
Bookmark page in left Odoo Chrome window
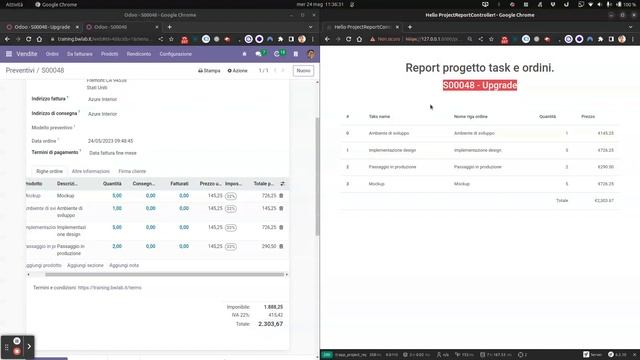tap(171, 39)
